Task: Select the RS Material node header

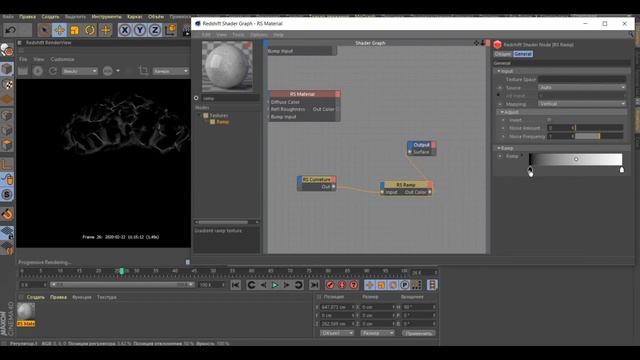Action: pyautogui.click(x=302, y=94)
